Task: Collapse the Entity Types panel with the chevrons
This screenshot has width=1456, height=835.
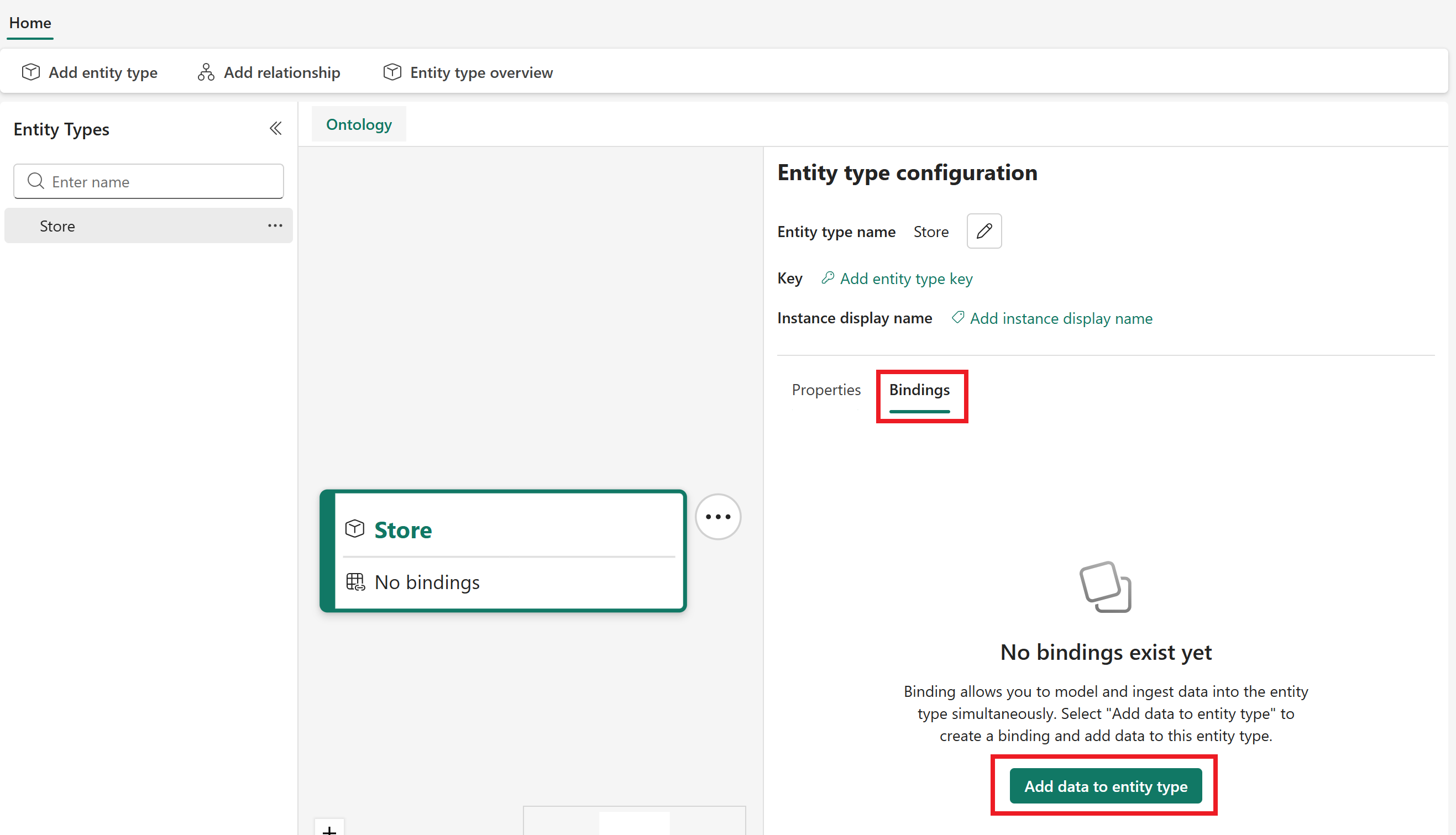Action: pyautogui.click(x=275, y=128)
